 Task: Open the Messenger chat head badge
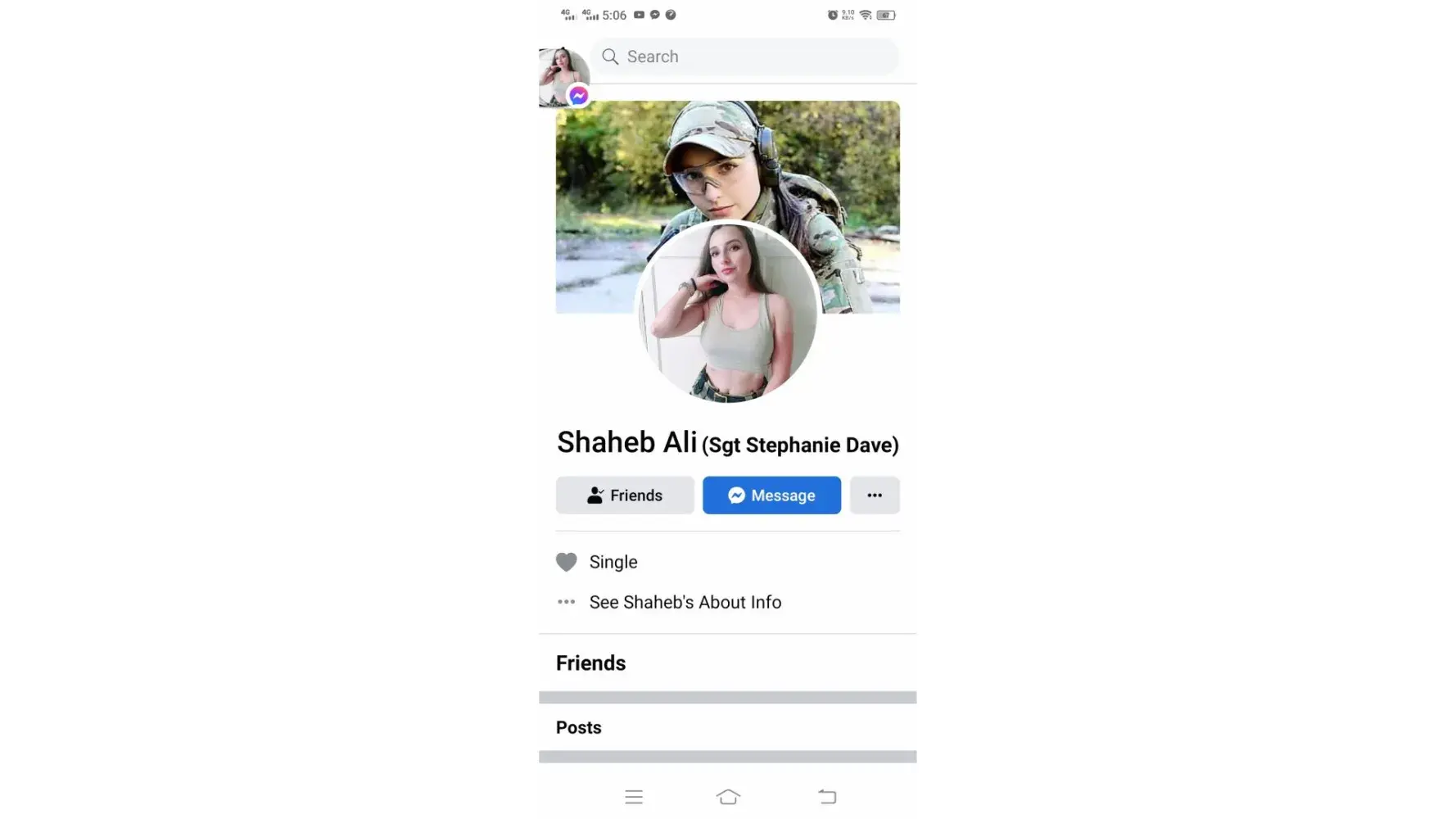coord(578,96)
